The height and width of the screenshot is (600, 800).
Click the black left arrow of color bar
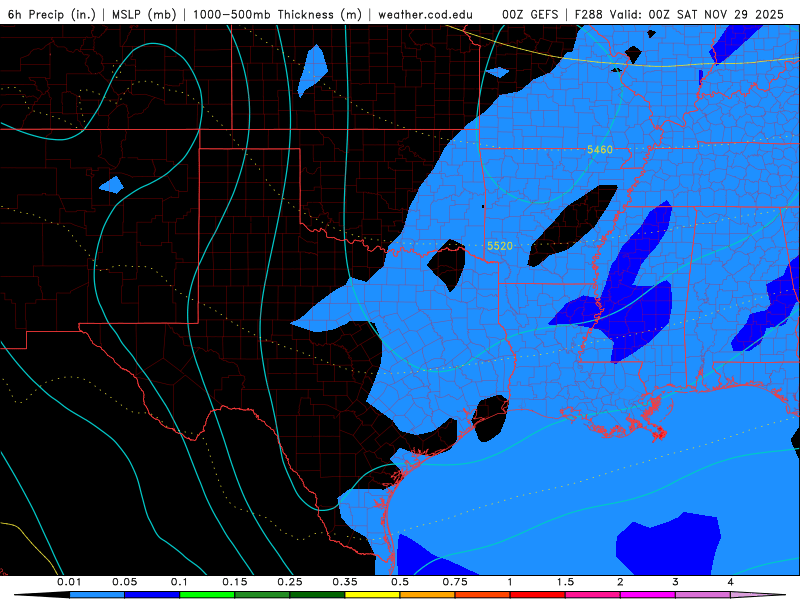(x=42, y=595)
